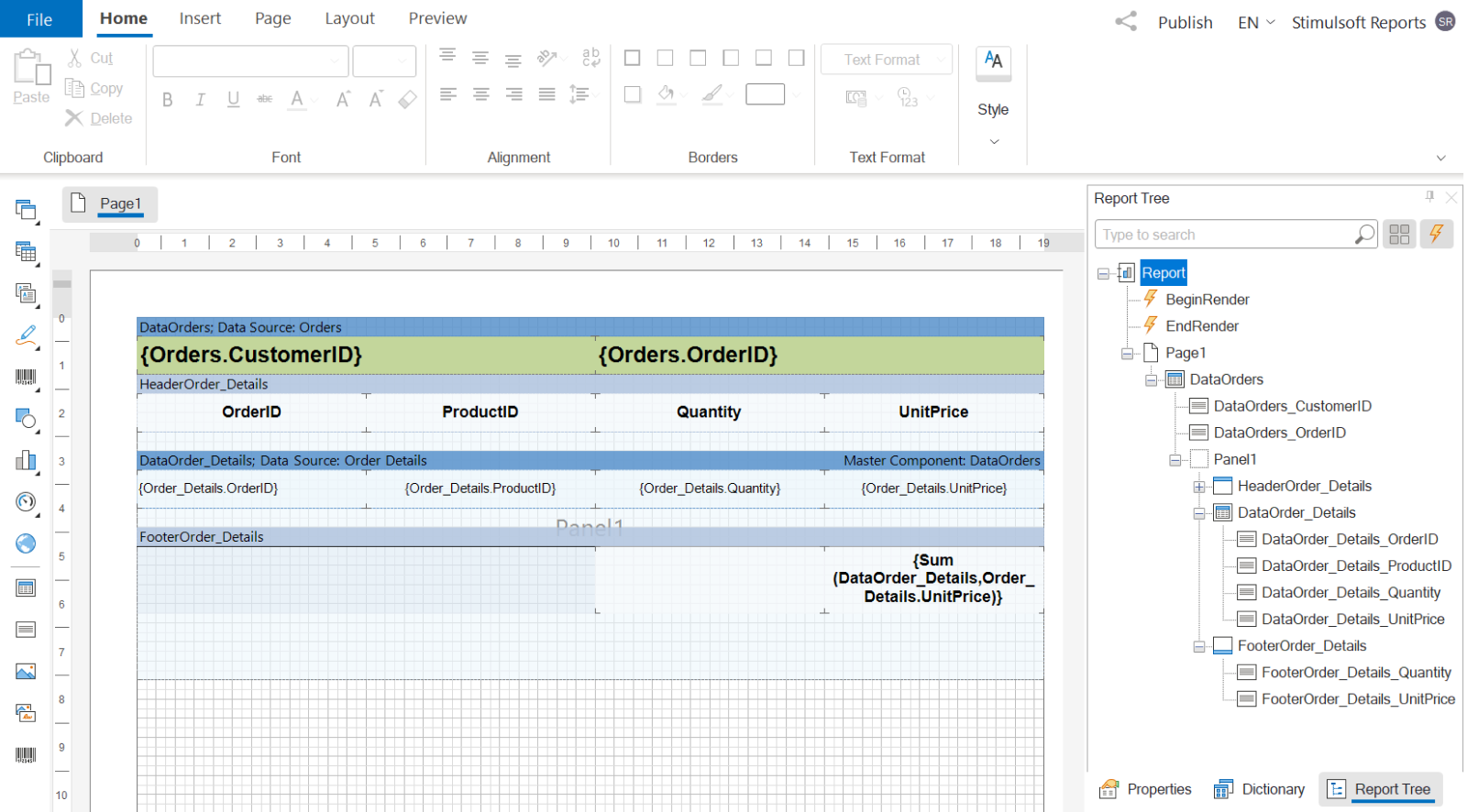Screen dimensions: 1467x812
Task: Select the Data band tool in the toolbox
Action: coord(26,587)
